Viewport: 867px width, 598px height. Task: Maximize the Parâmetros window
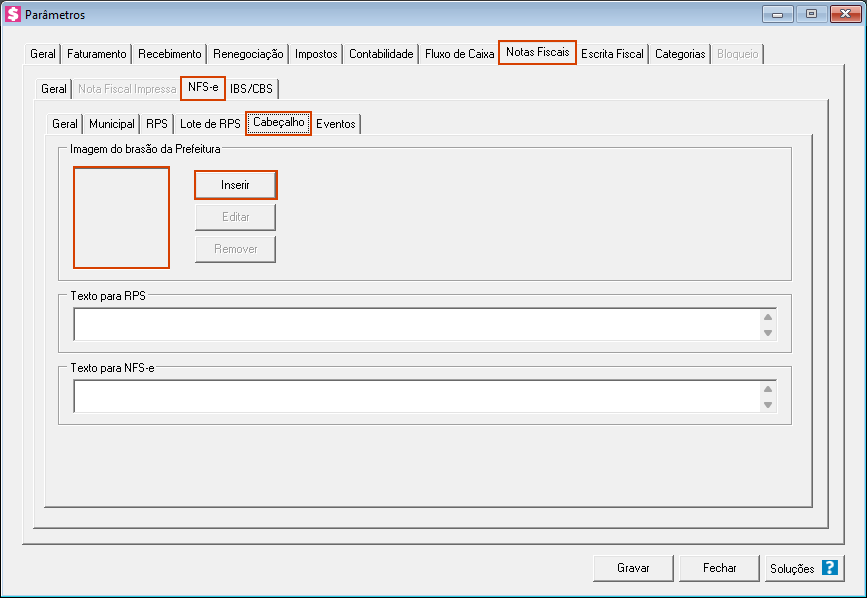click(811, 14)
